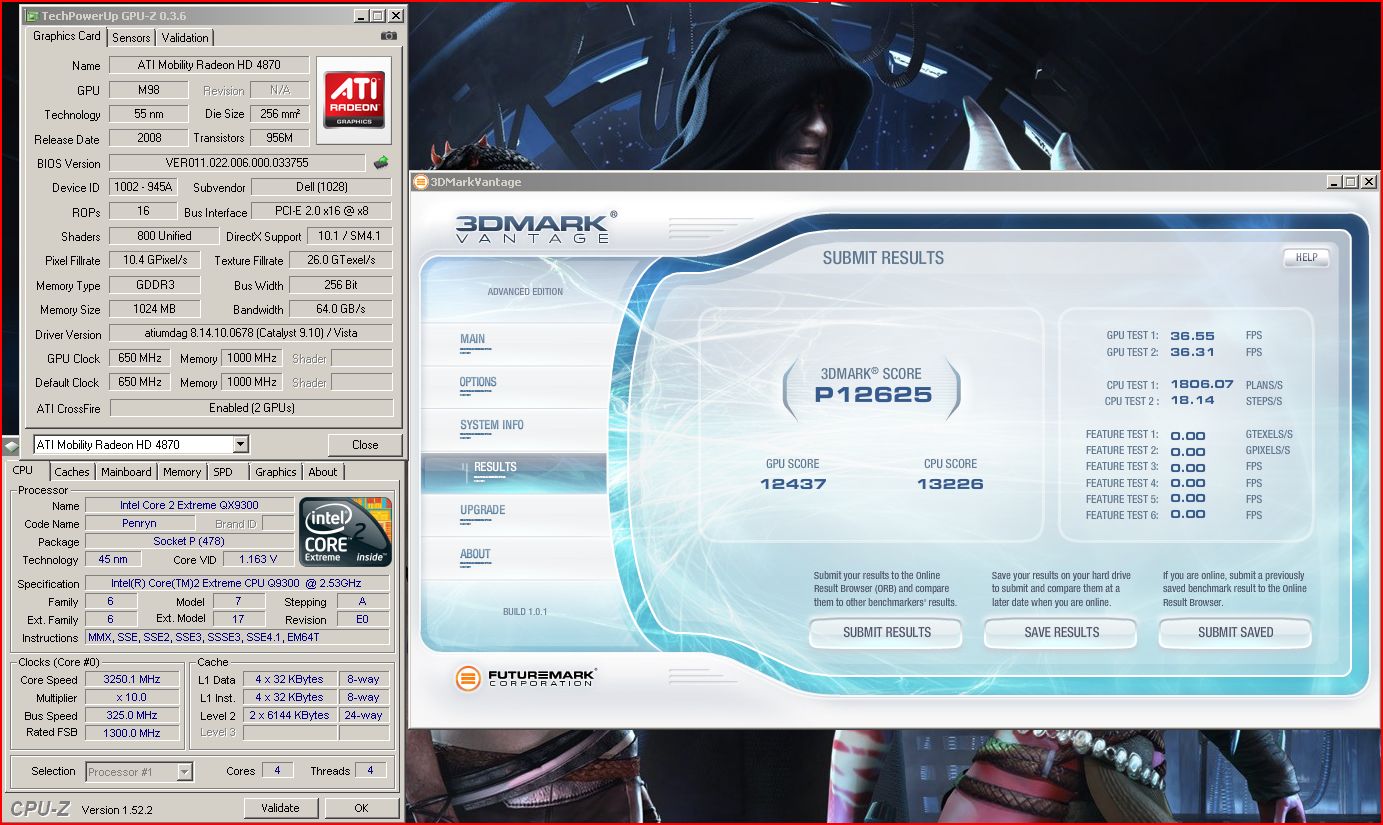1383x825 pixels.
Task: Click the SAVE RESULTS button
Action: pyautogui.click(x=1061, y=632)
